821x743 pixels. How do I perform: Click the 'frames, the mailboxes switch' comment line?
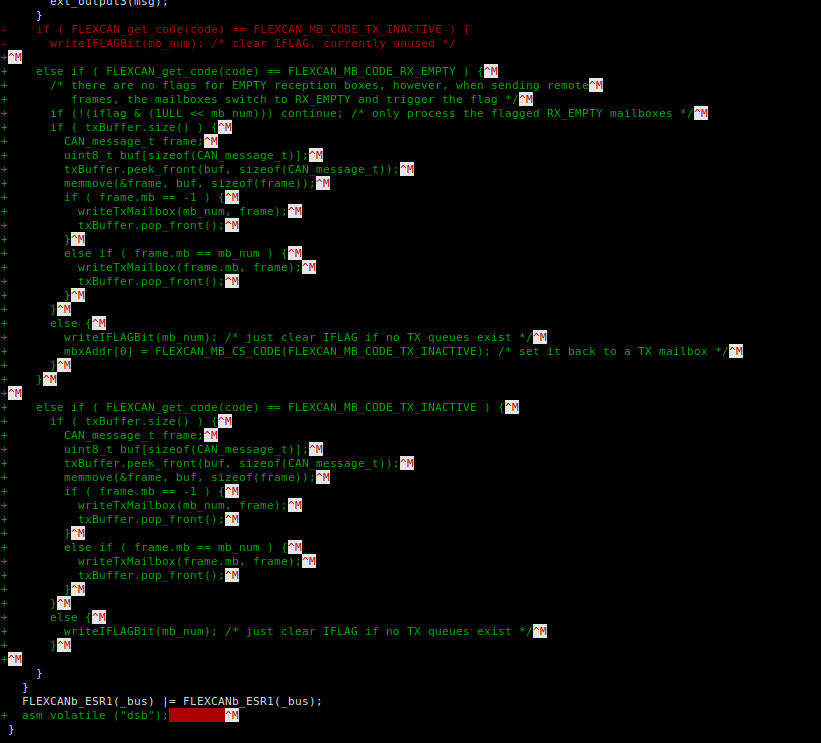pos(294,99)
